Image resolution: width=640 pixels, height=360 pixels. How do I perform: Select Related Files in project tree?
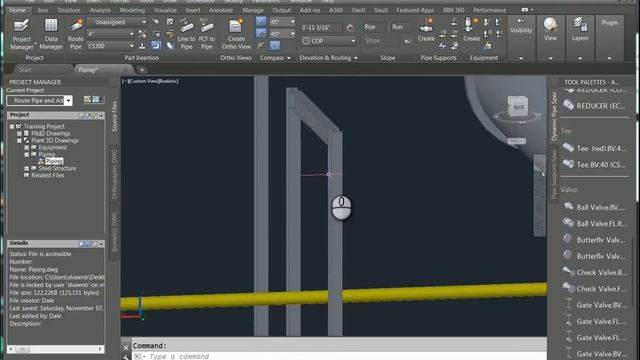click(47, 175)
